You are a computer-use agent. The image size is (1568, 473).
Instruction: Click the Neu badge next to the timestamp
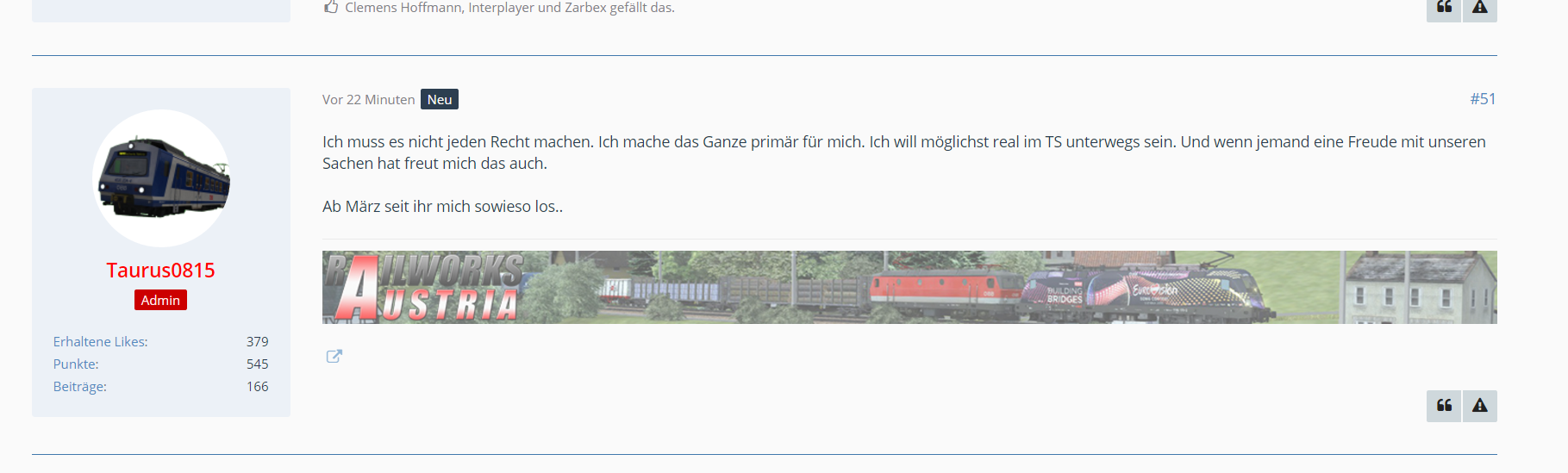point(440,99)
